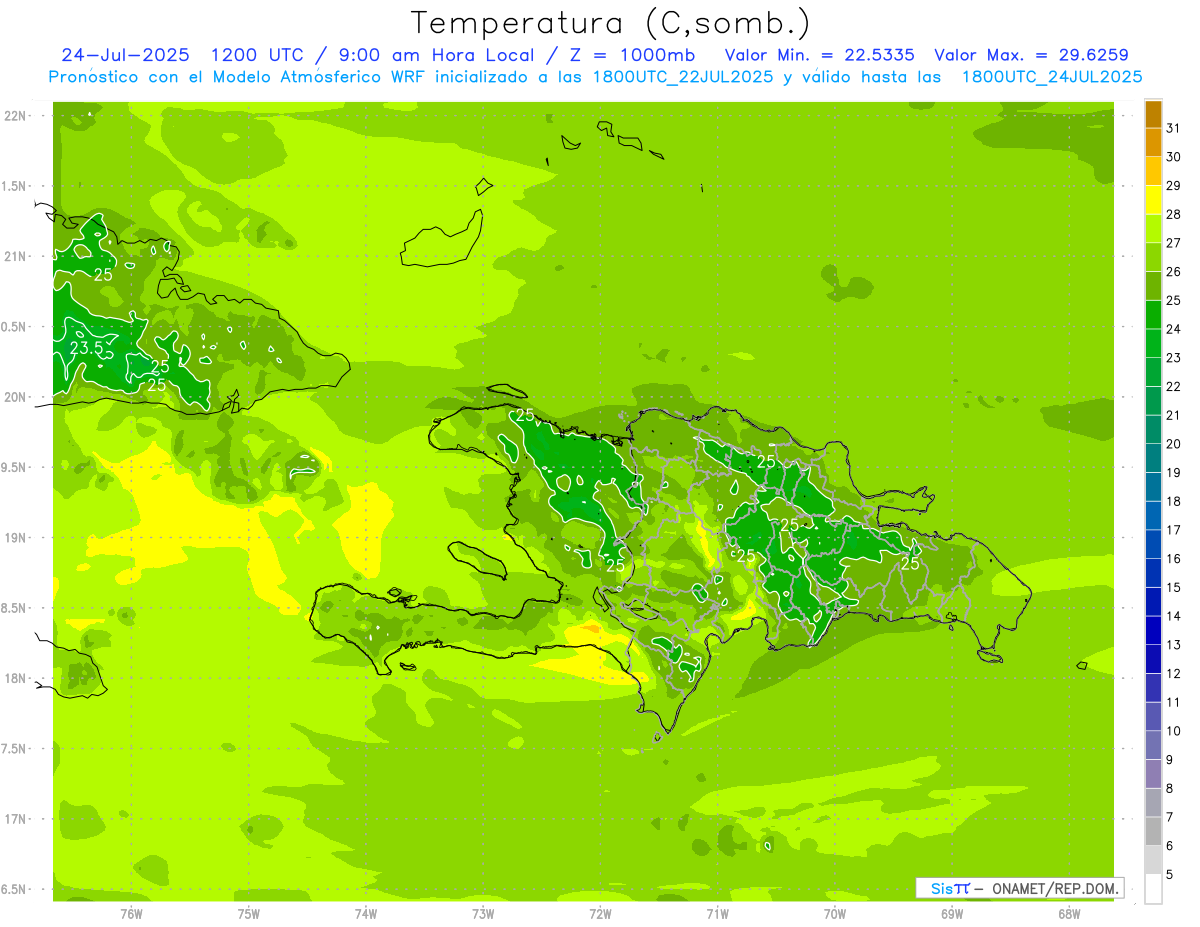Click the '0.5N' latitude axis label

click(x=15, y=327)
